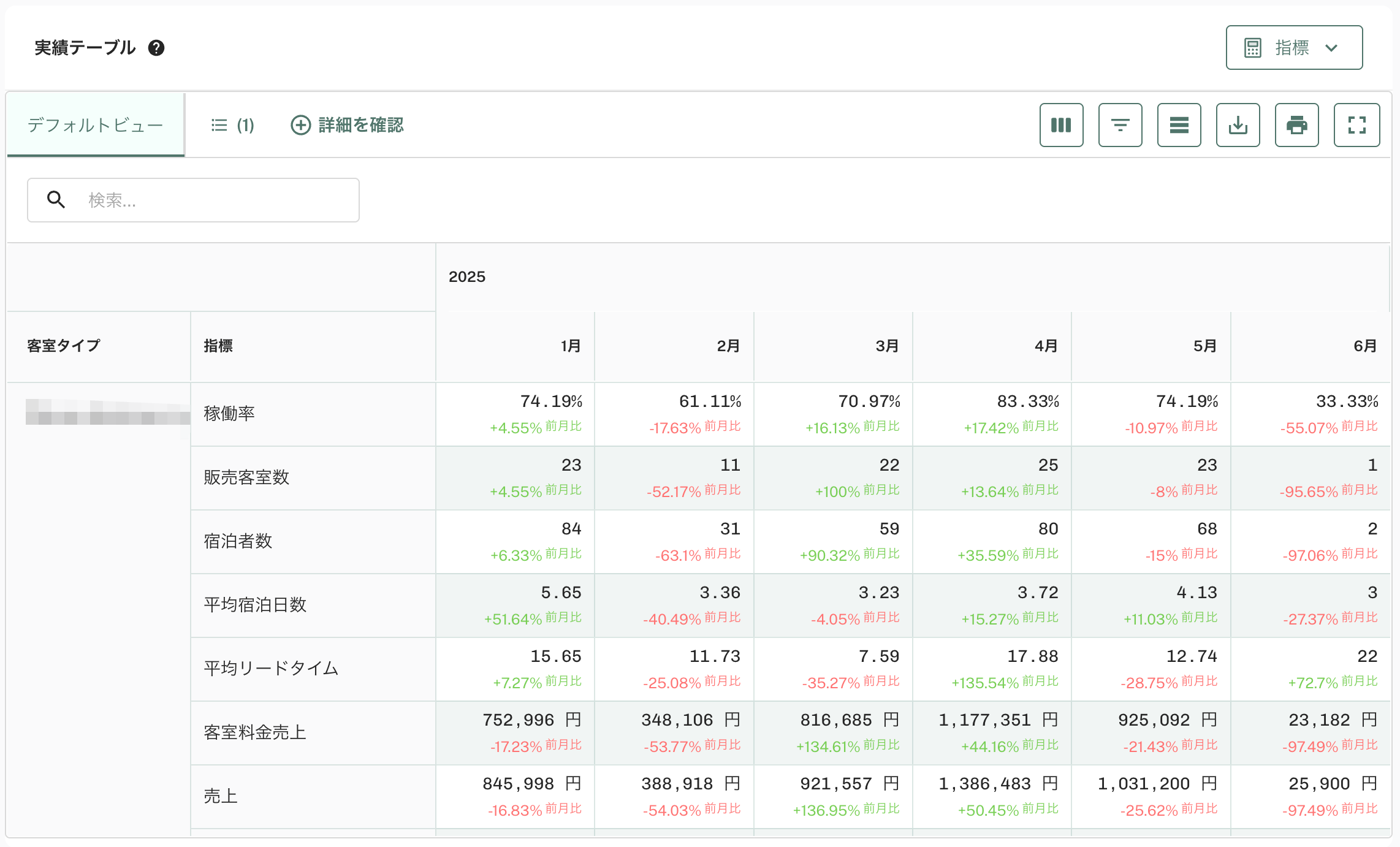
Task: Click the help icon beside 実績テーブル
Action: pyautogui.click(x=156, y=48)
